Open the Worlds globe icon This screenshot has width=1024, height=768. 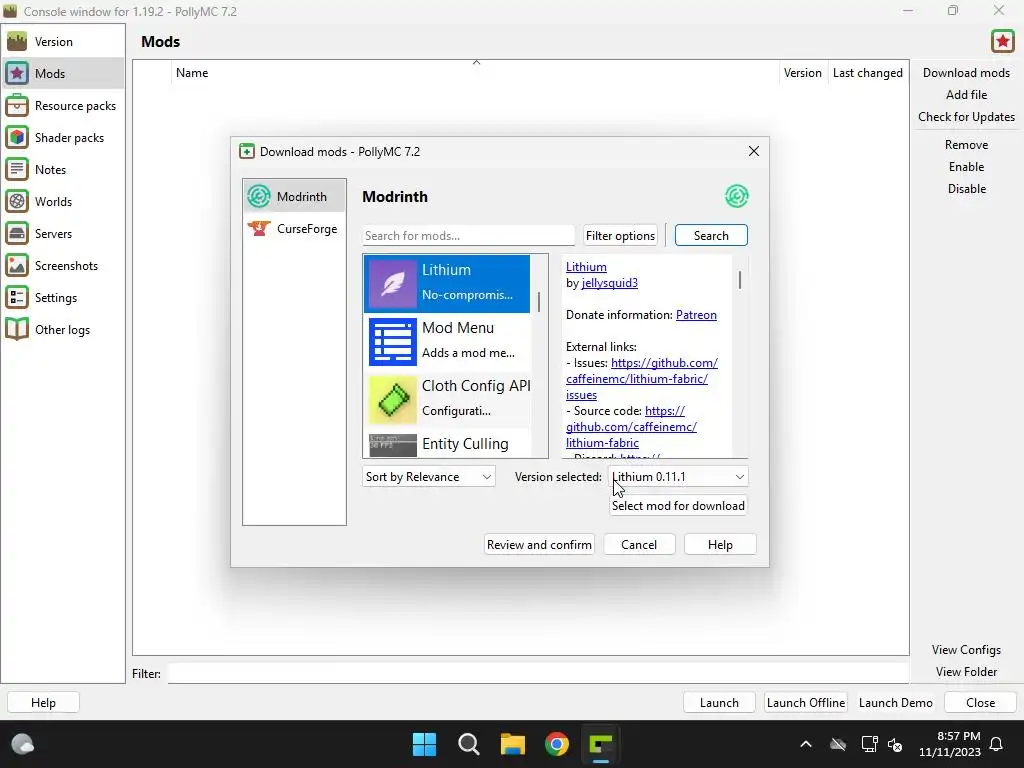17,202
